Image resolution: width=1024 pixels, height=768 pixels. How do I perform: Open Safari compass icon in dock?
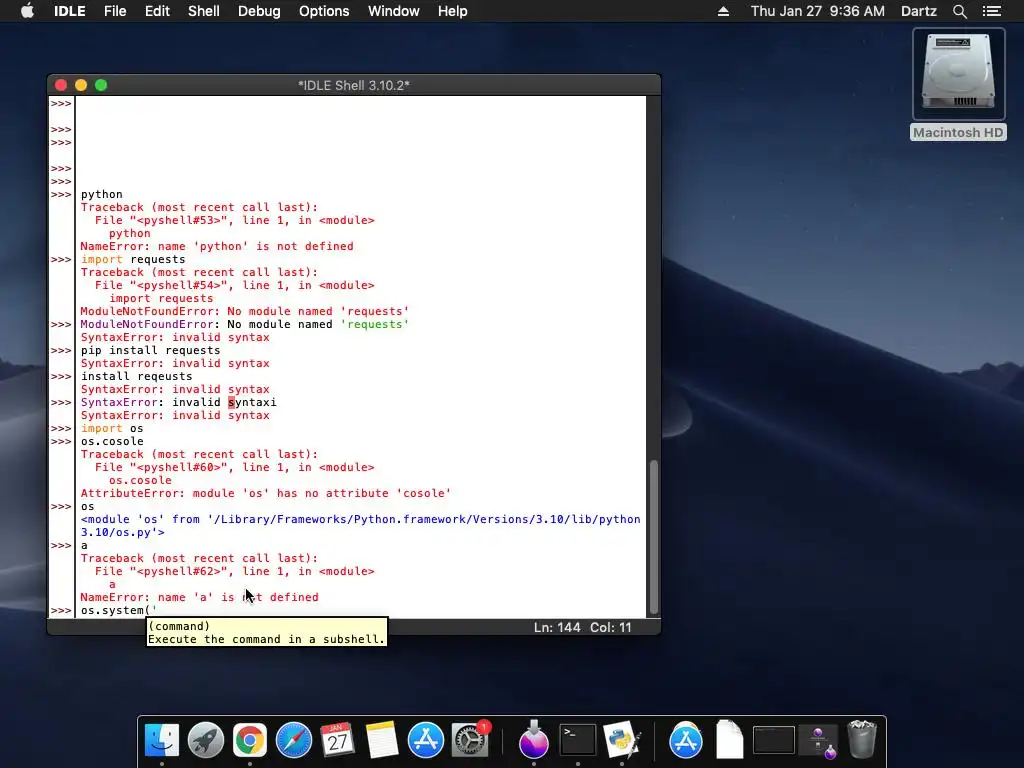(294, 741)
